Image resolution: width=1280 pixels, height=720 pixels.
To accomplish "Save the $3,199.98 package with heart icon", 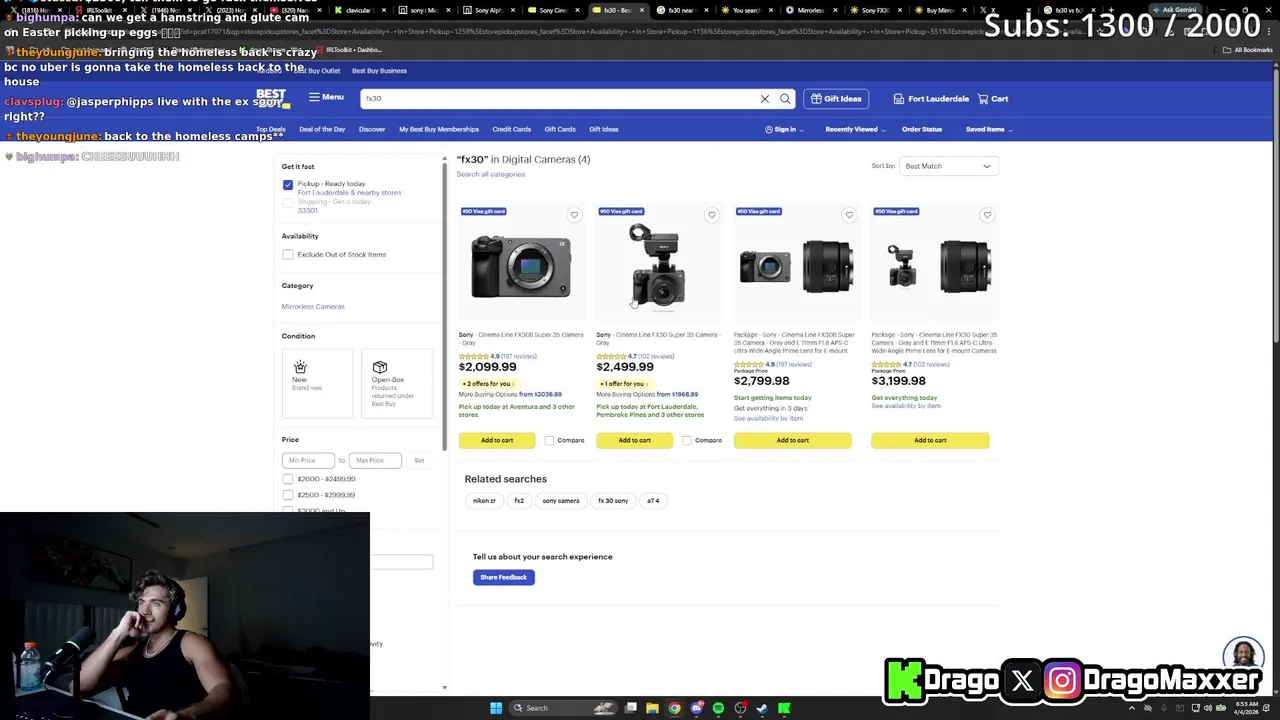I will (987, 215).
